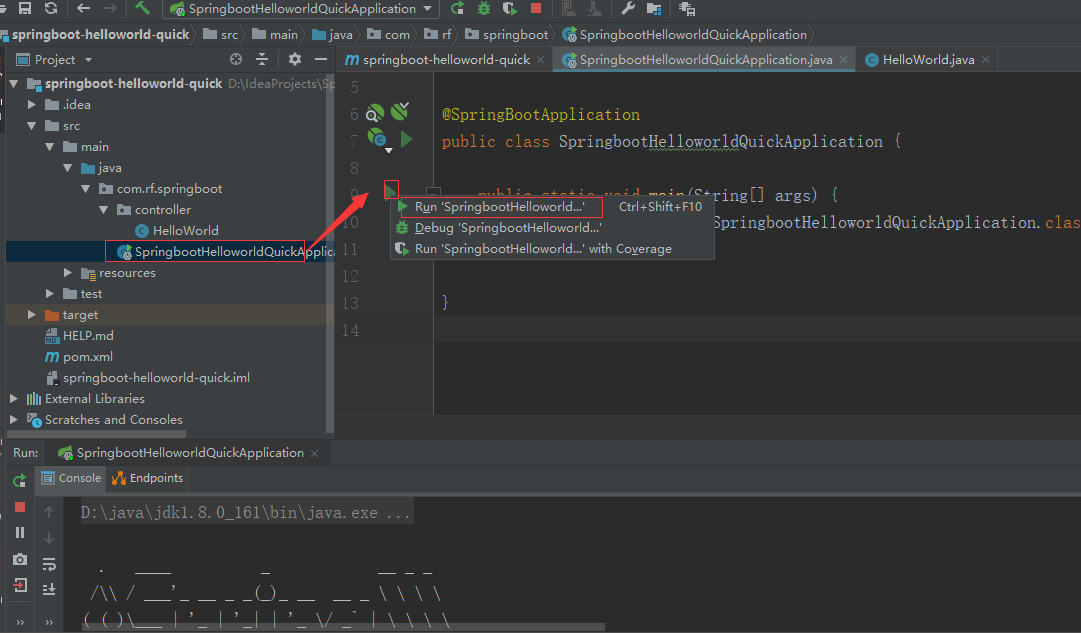1081x633 pixels.
Task: Switch to springboot-helloworld-quick pom tab
Action: 445,60
